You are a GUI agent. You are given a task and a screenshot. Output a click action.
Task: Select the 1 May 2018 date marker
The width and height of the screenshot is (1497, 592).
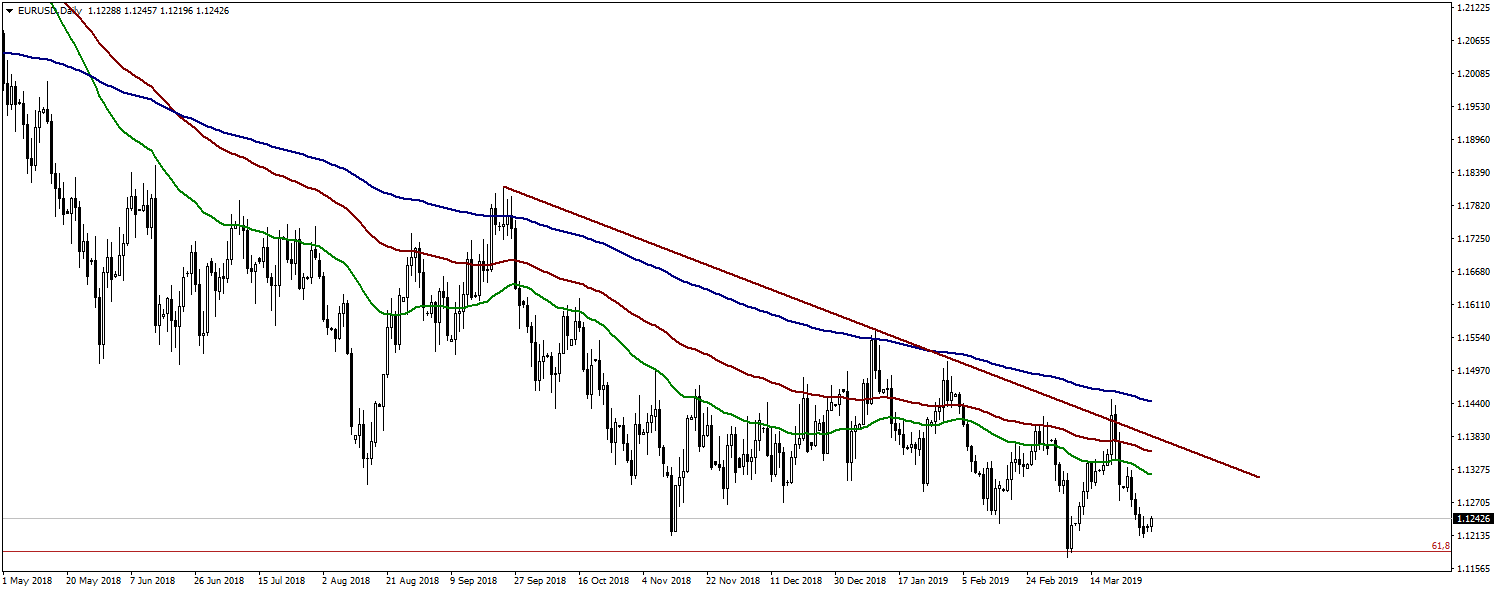[27, 580]
